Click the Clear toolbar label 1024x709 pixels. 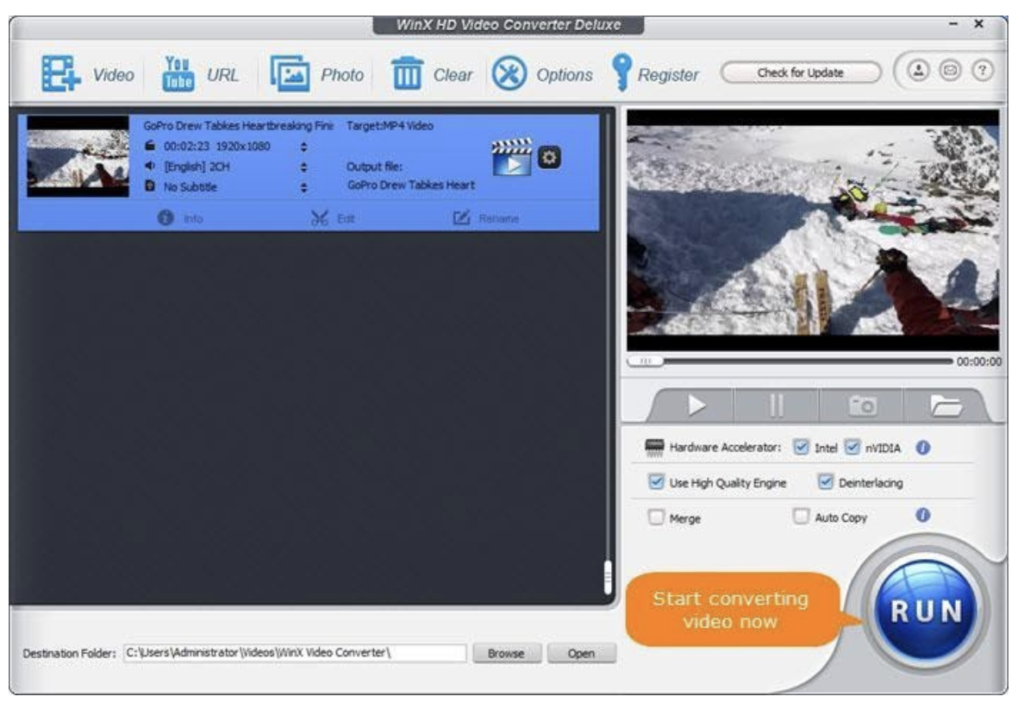coord(453,75)
